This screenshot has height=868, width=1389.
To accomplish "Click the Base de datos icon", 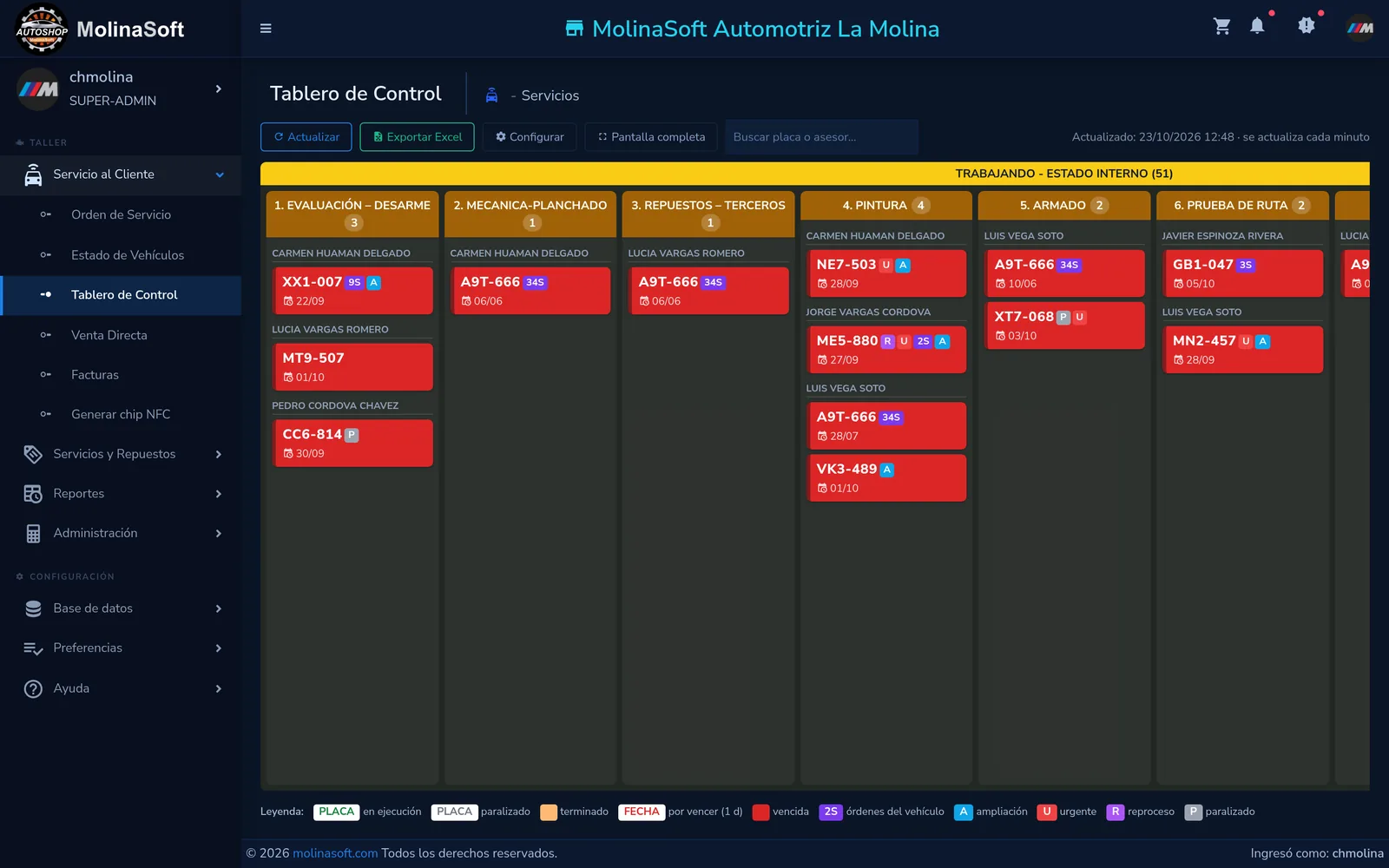I will click(33, 608).
